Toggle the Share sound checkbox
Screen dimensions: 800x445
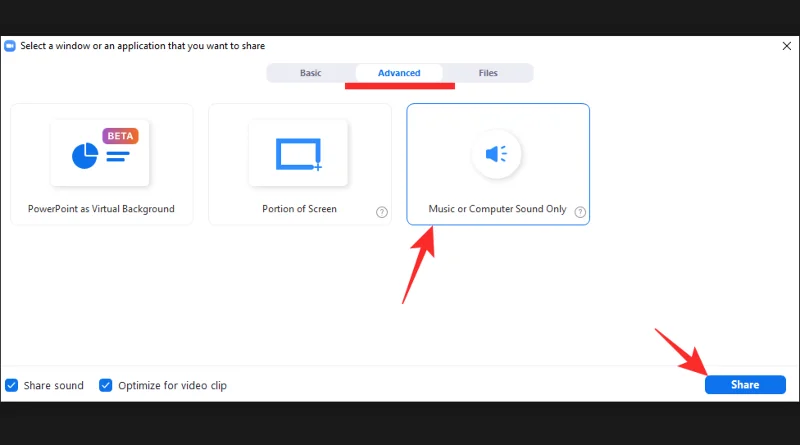coord(12,385)
